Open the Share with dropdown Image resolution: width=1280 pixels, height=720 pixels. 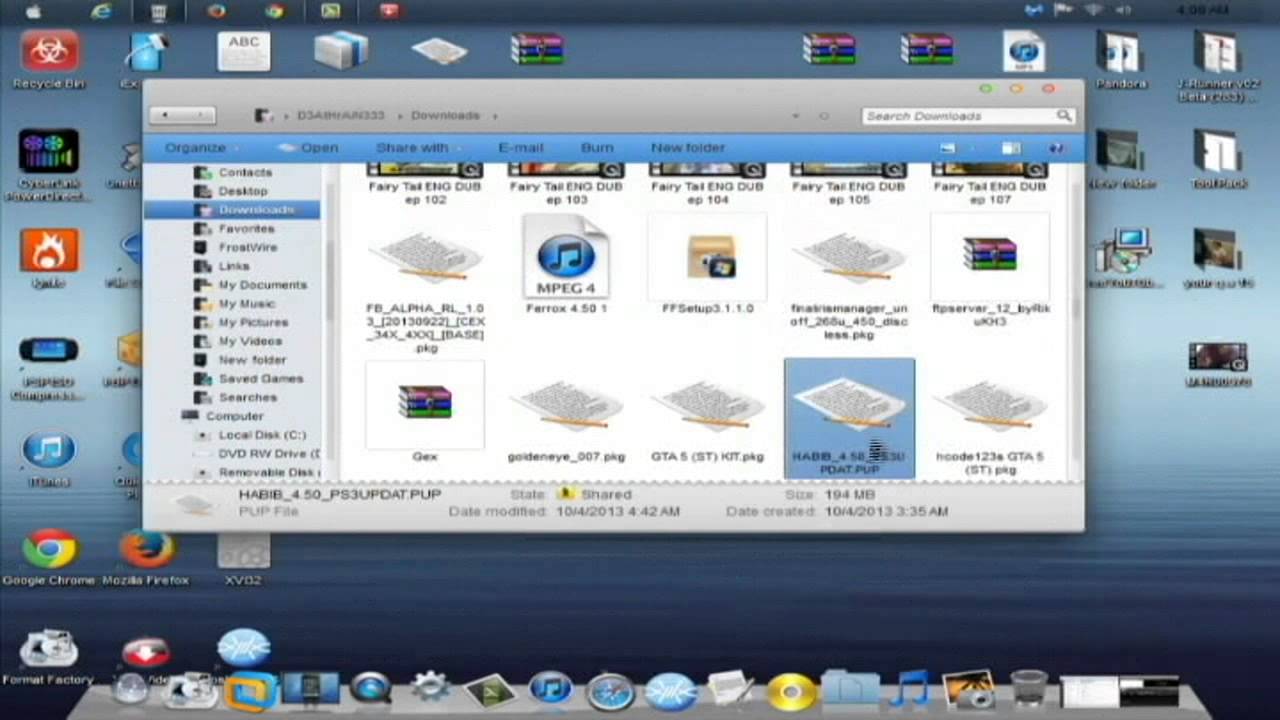417,148
